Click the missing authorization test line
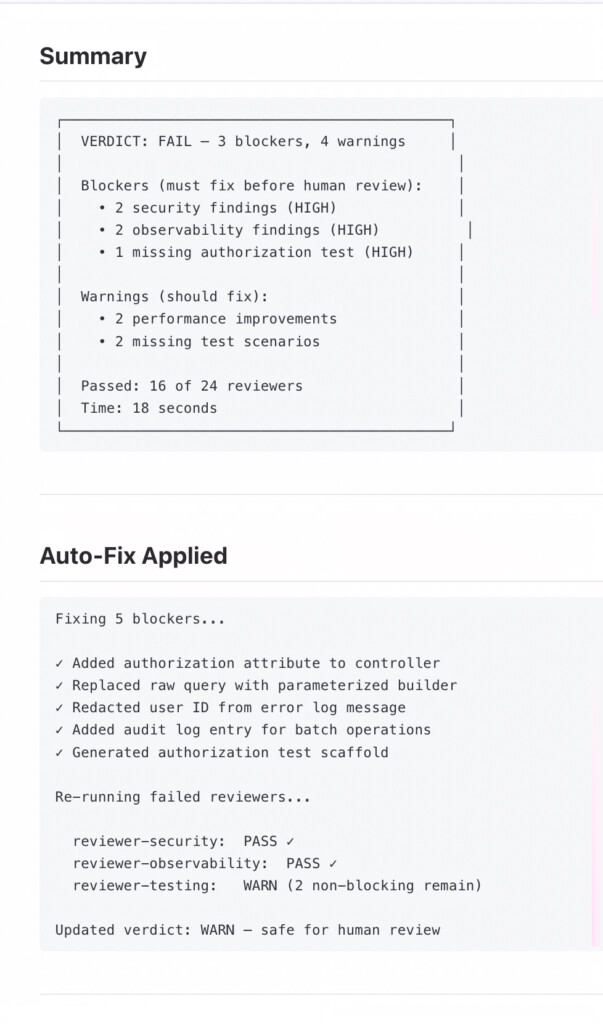This screenshot has width=603, height=1024. [255, 253]
